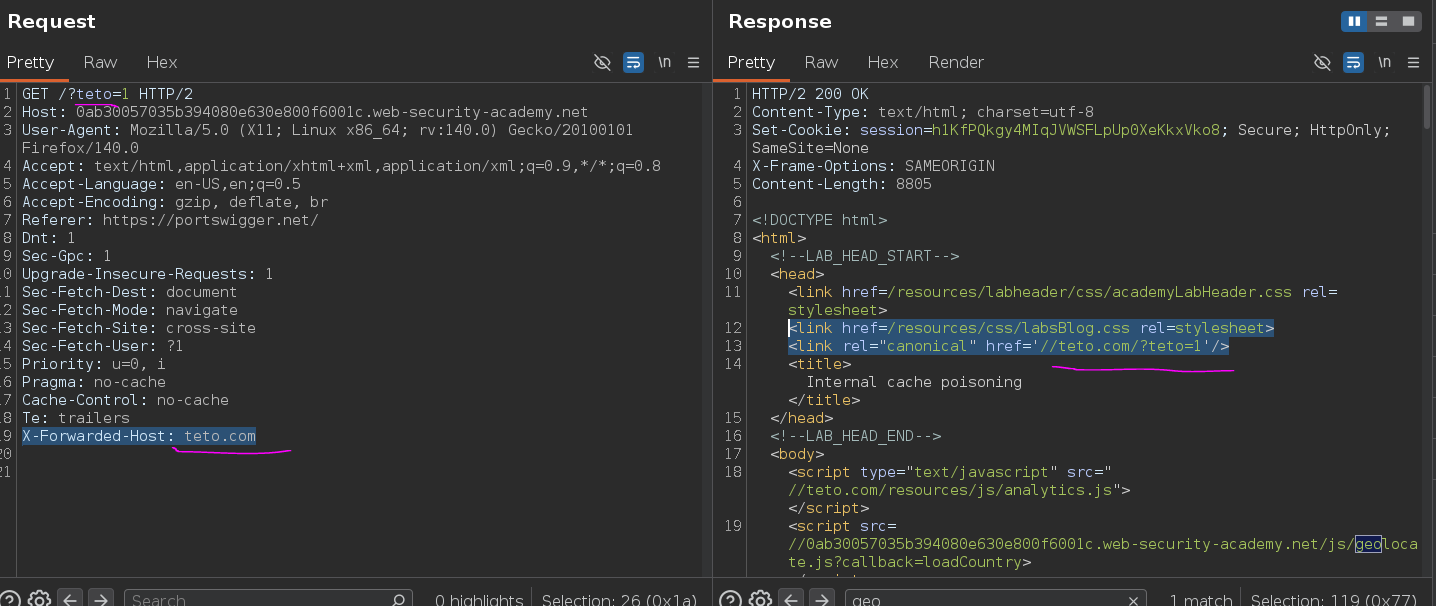Click Internal cache poisoning title text
This screenshot has height=606, width=1436.
[914, 382]
